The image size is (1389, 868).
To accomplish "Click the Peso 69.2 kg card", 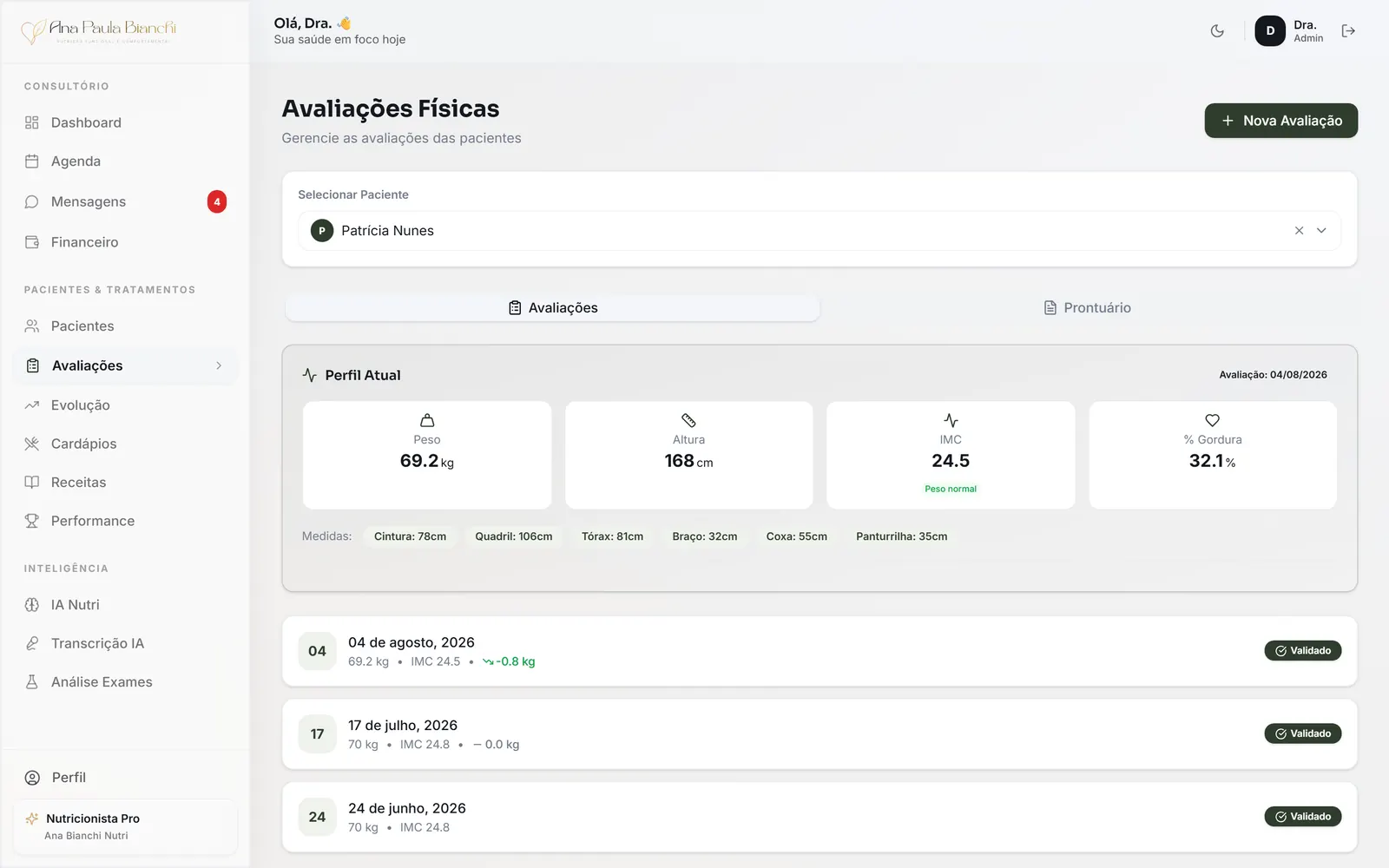I will point(426,455).
